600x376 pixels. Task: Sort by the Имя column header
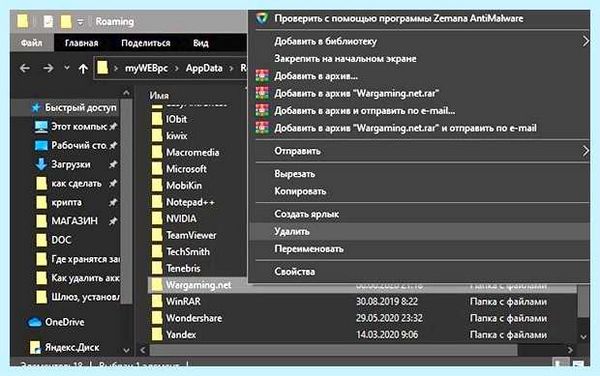159,95
